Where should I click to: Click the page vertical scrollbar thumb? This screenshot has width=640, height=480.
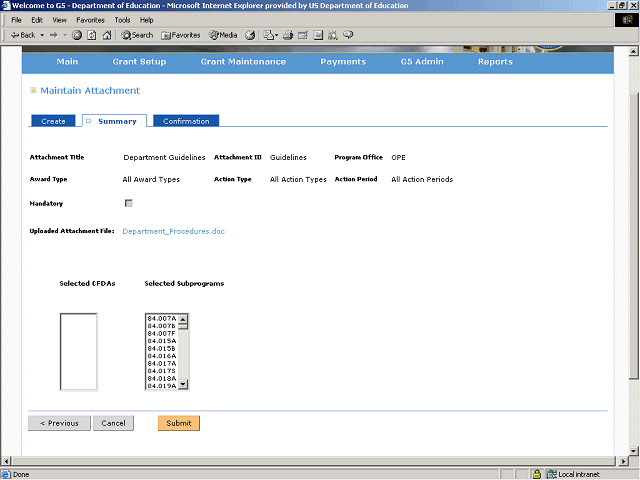coord(633,237)
